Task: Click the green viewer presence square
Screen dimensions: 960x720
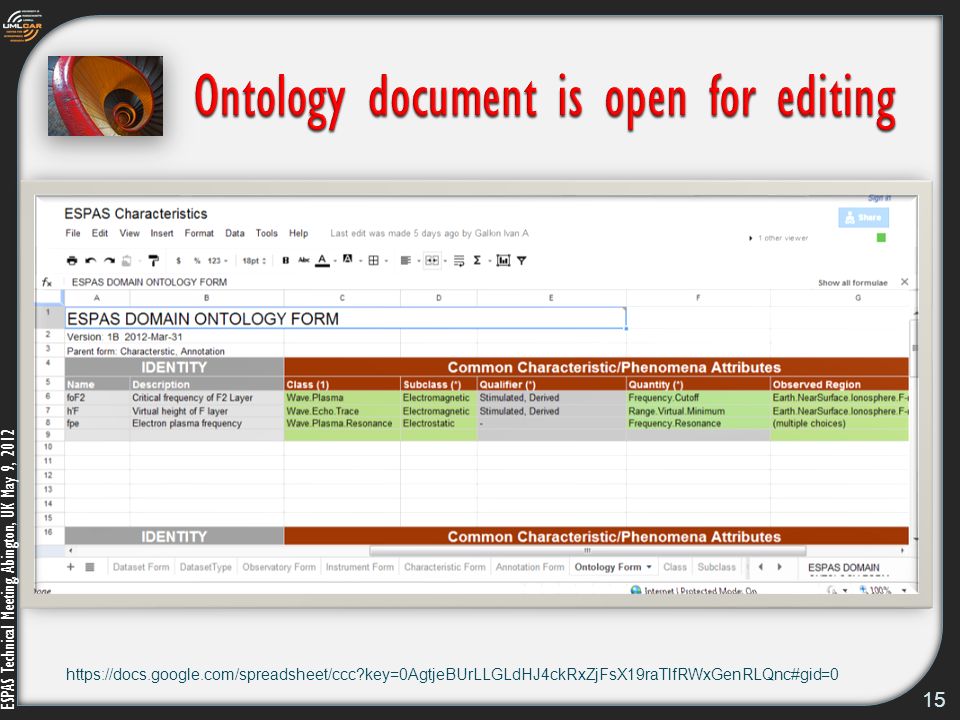Action: pyautogui.click(x=882, y=238)
